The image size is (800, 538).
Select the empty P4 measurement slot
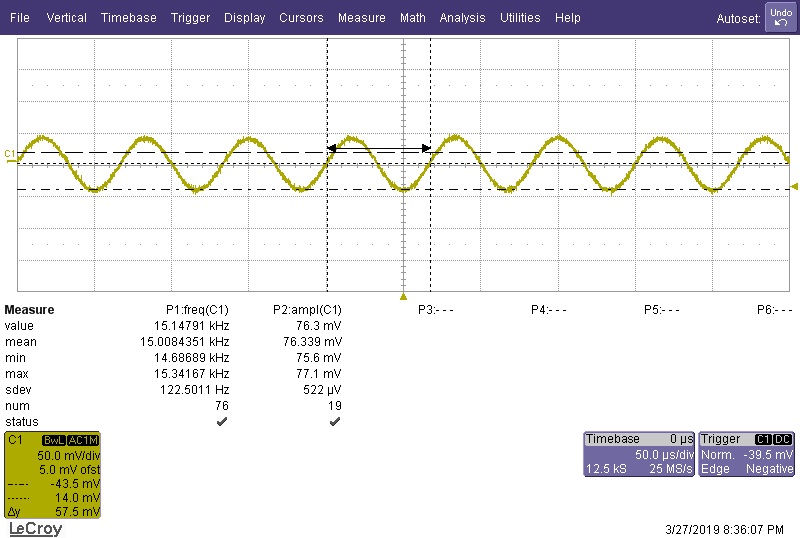(x=548, y=310)
